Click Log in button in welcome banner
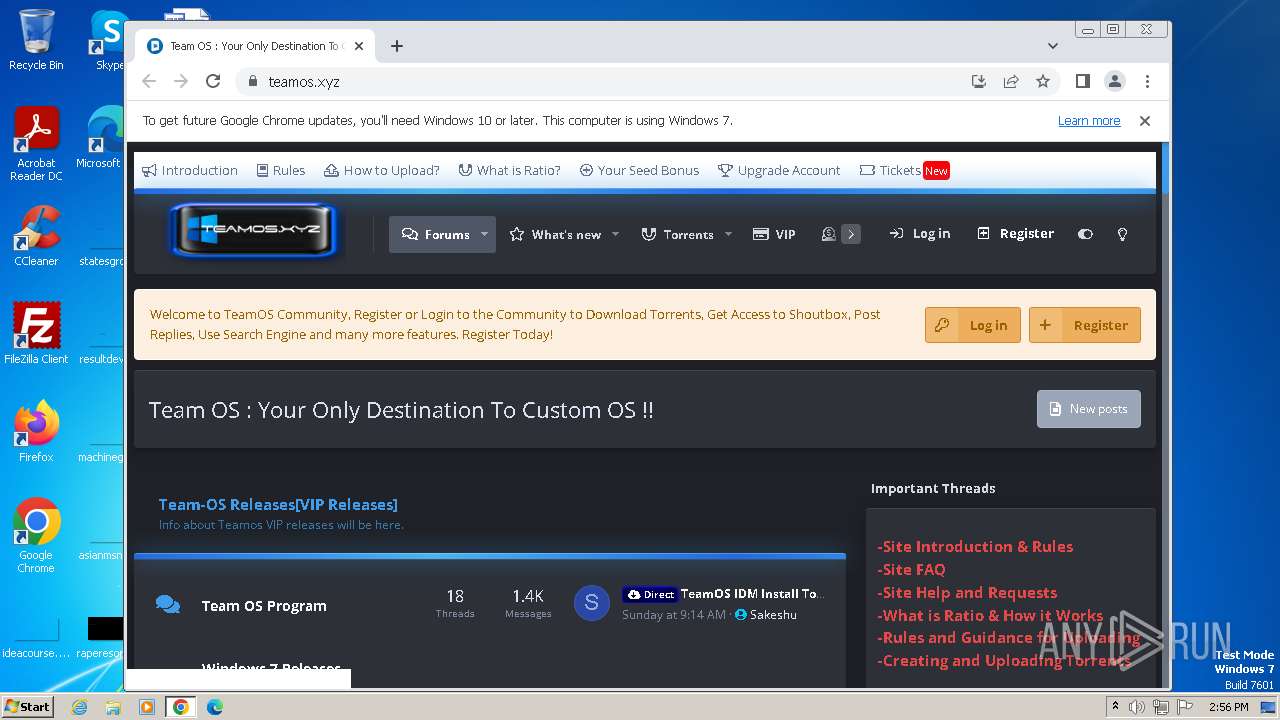This screenshot has height=720, width=1280. (973, 325)
